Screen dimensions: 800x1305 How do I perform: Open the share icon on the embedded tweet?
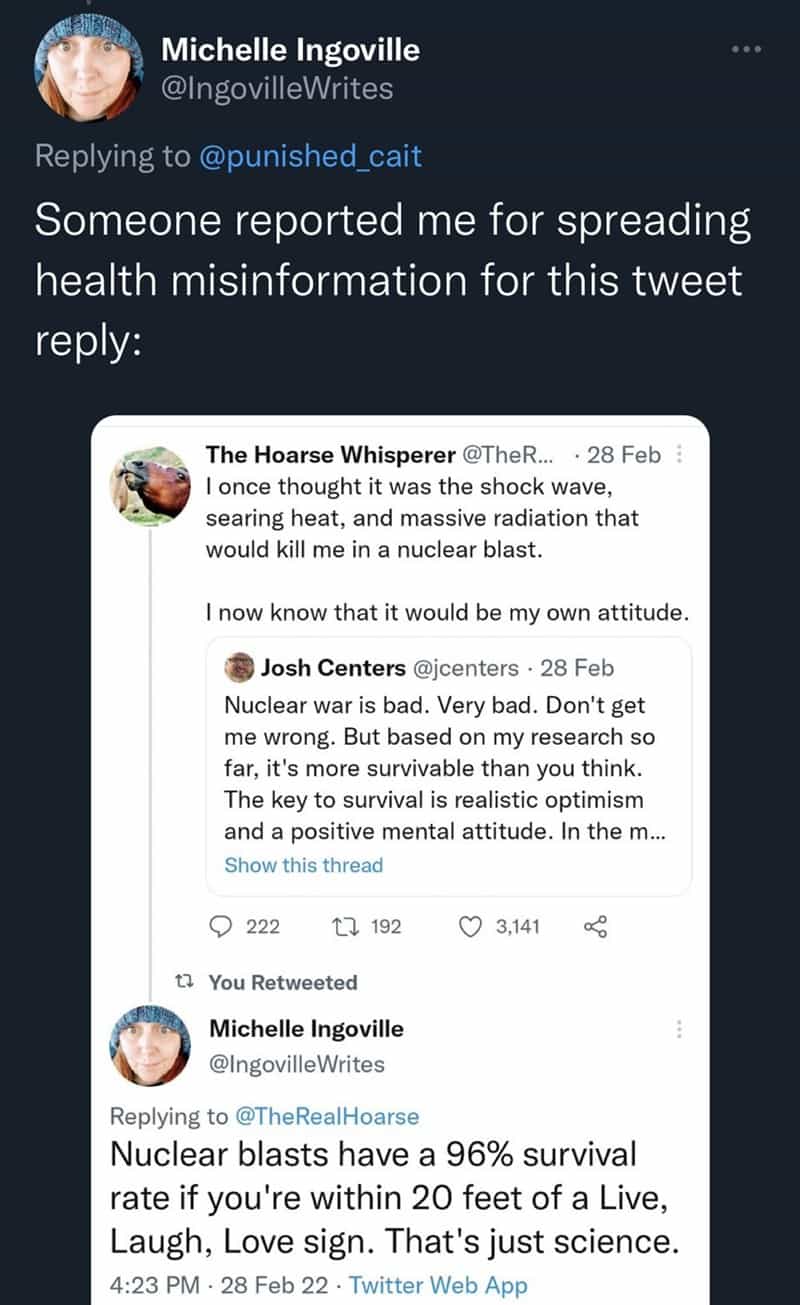tap(595, 926)
